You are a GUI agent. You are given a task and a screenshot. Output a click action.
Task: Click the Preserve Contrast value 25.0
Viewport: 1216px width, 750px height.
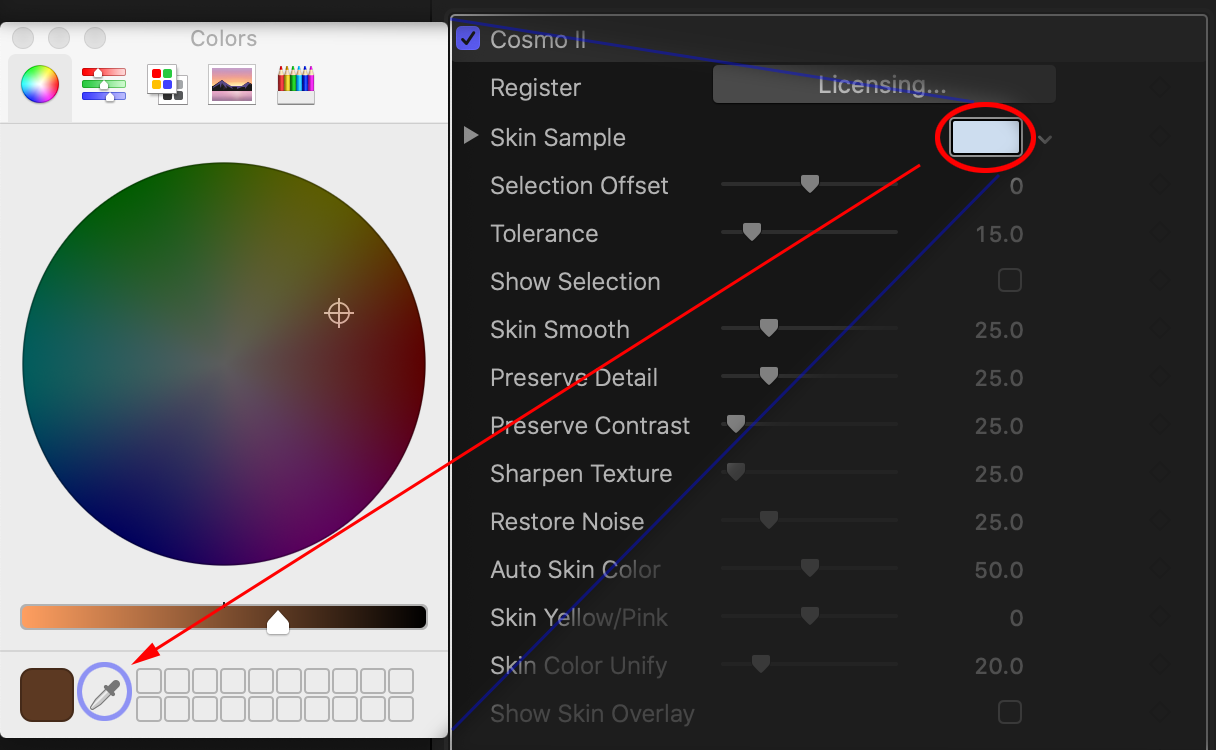coord(999,426)
